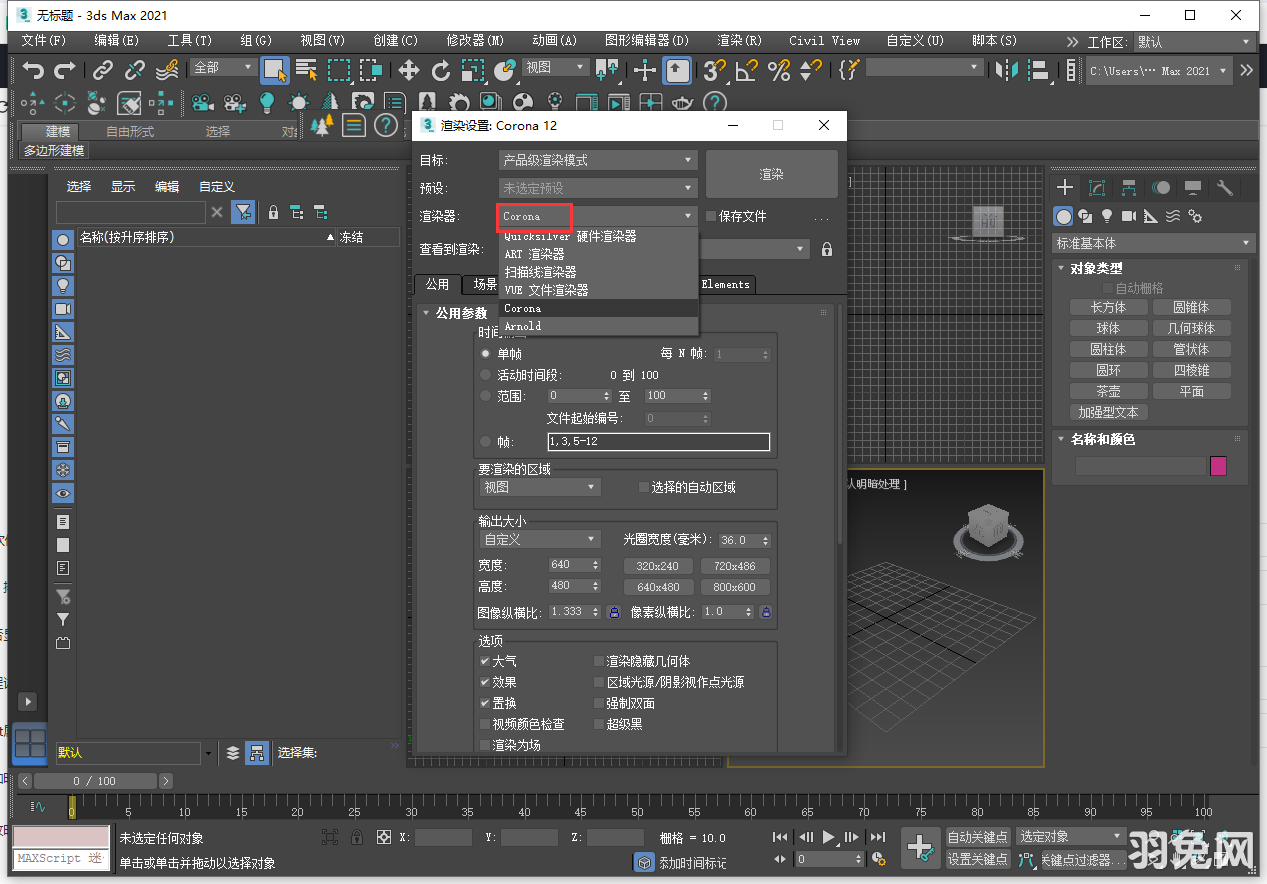
Task: Enable the 保存文件 checkbox
Action: tap(711, 216)
